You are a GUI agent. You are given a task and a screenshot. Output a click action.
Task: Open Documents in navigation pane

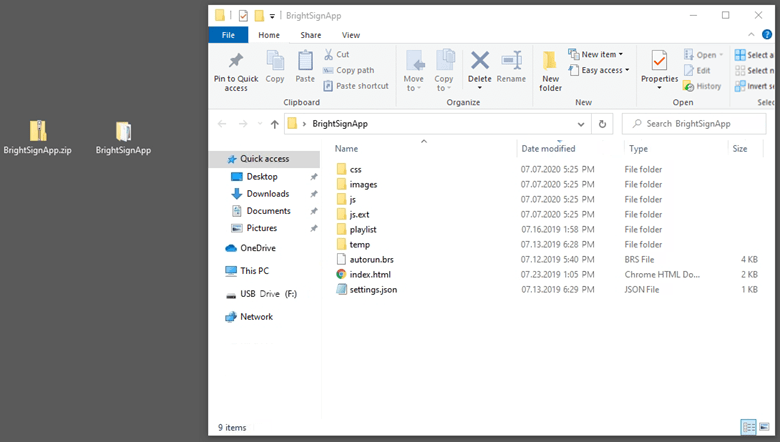click(x=268, y=211)
